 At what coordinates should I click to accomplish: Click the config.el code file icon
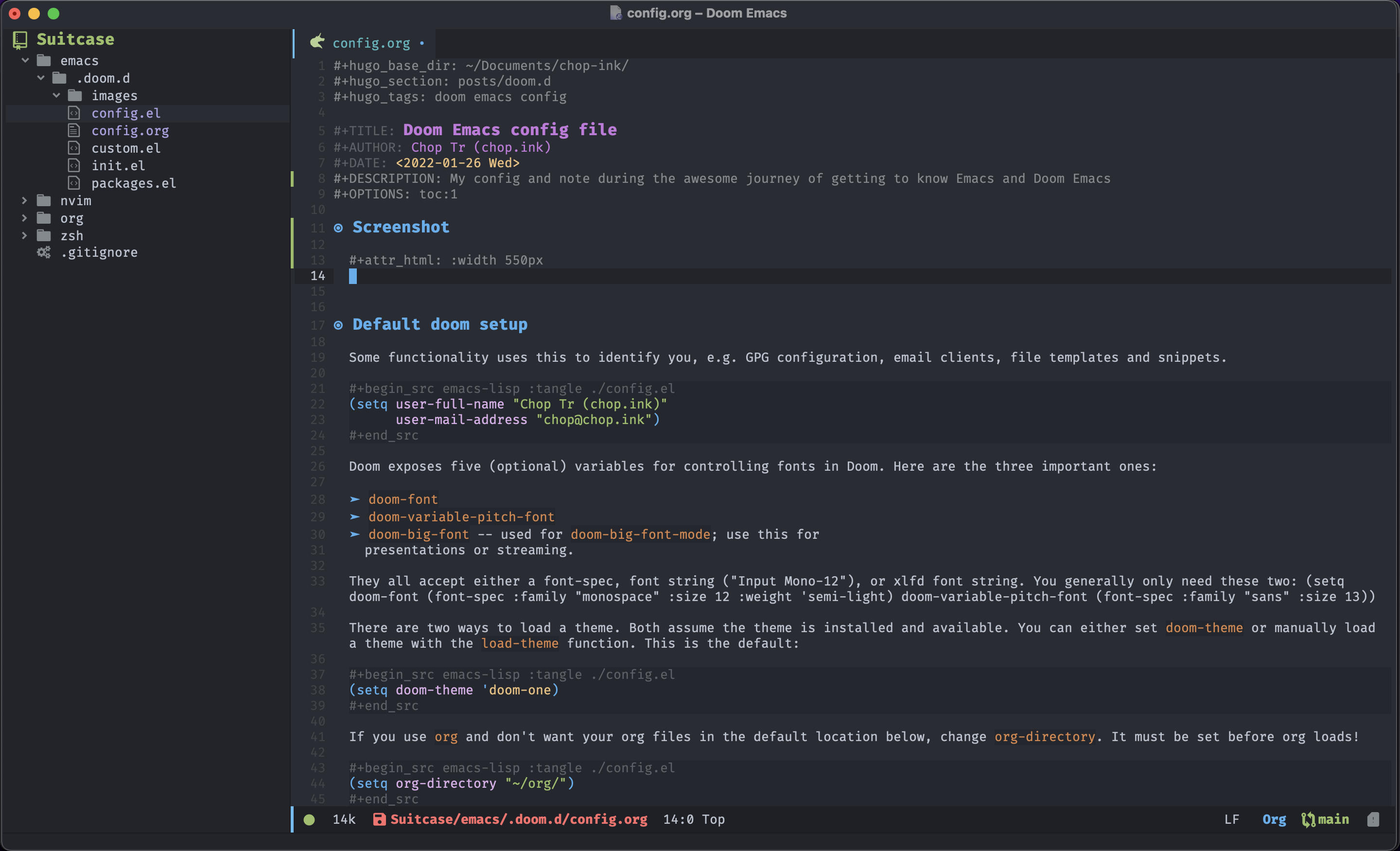[x=74, y=112]
